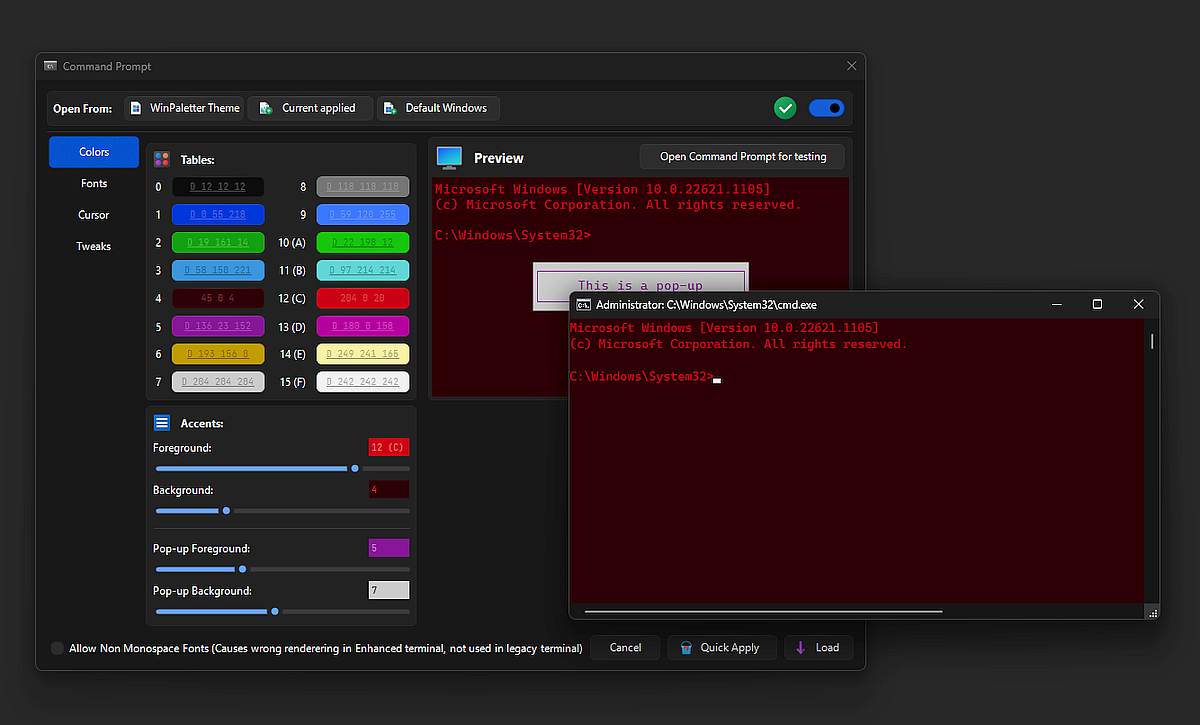Click the cmd.exe horizontal scrollbar
Viewport: 1200px width, 725px height.
click(x=764, y=611)
